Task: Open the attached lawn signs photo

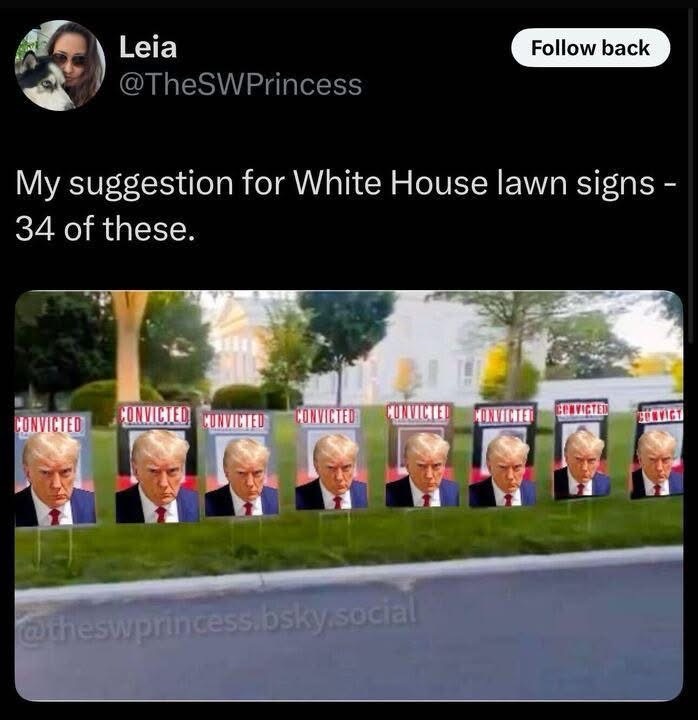Action: (349, 495)
